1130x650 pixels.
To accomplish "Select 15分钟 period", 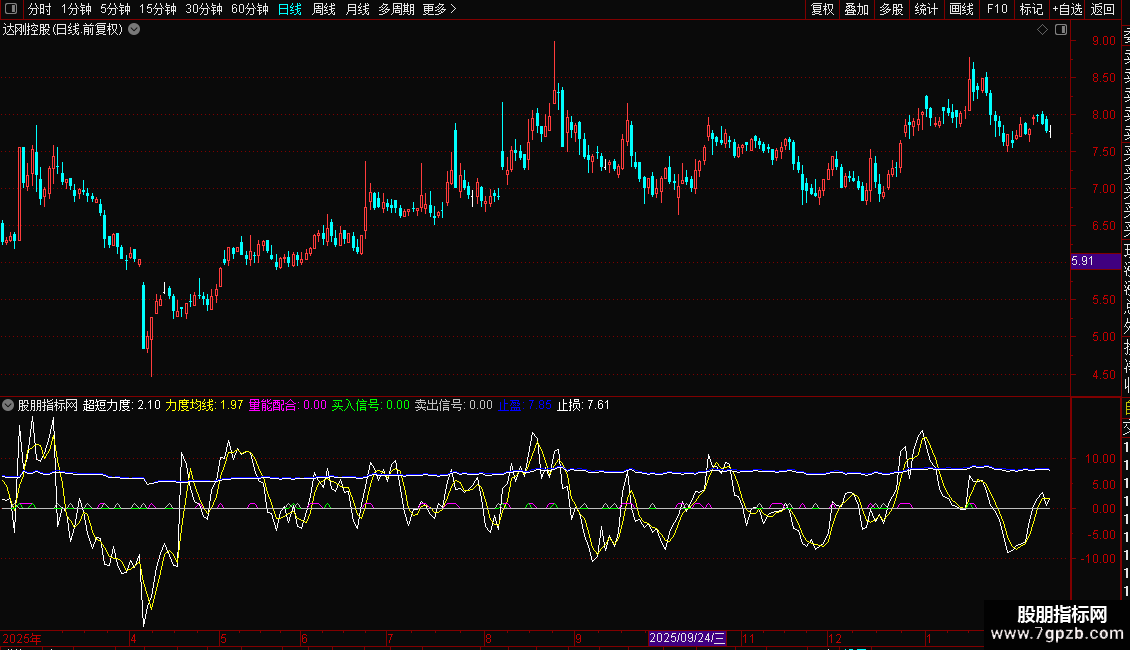I will pos(158,9).
